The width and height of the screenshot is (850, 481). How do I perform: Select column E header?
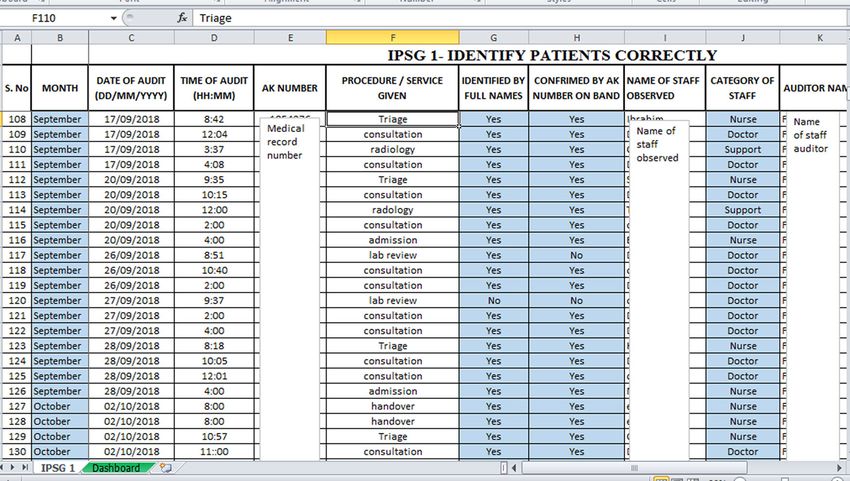click(x=290, y=37)
